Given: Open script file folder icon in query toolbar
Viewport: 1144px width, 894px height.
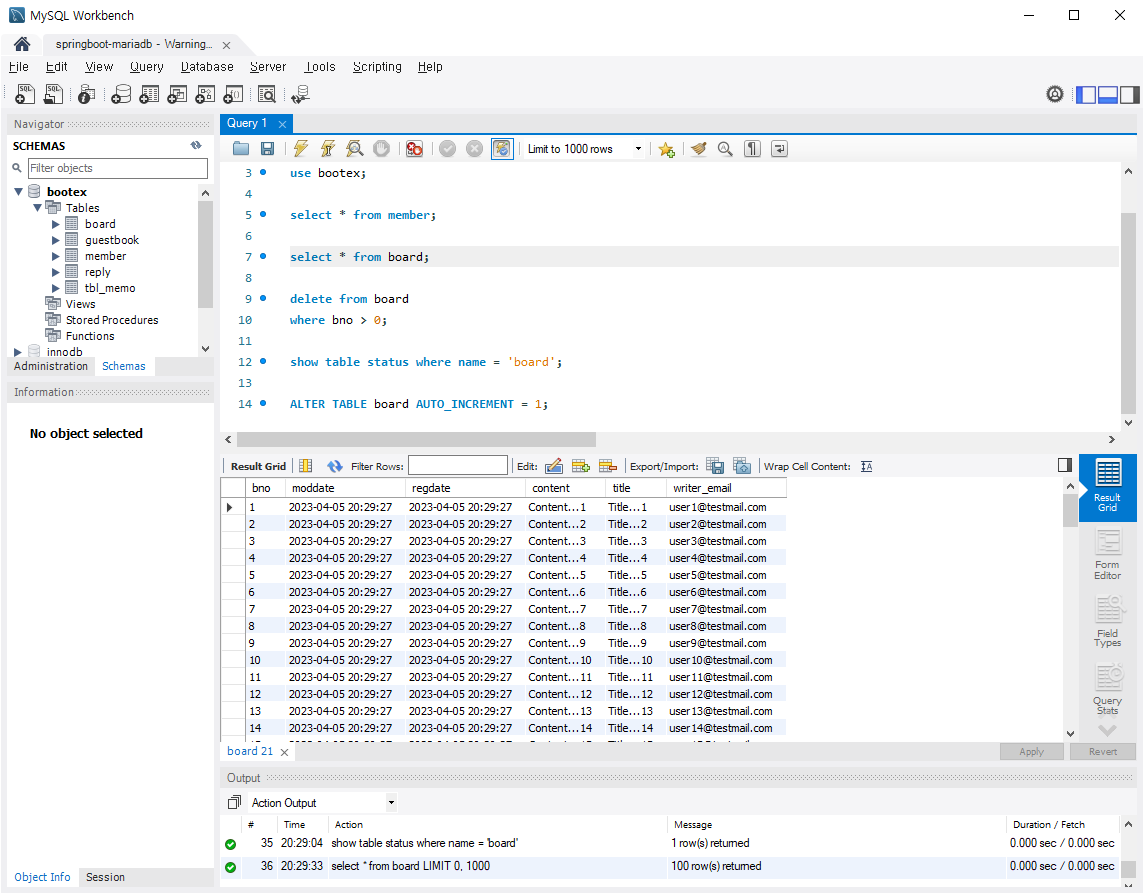Looking at the screenshot, I should click(x=241, y=149).
